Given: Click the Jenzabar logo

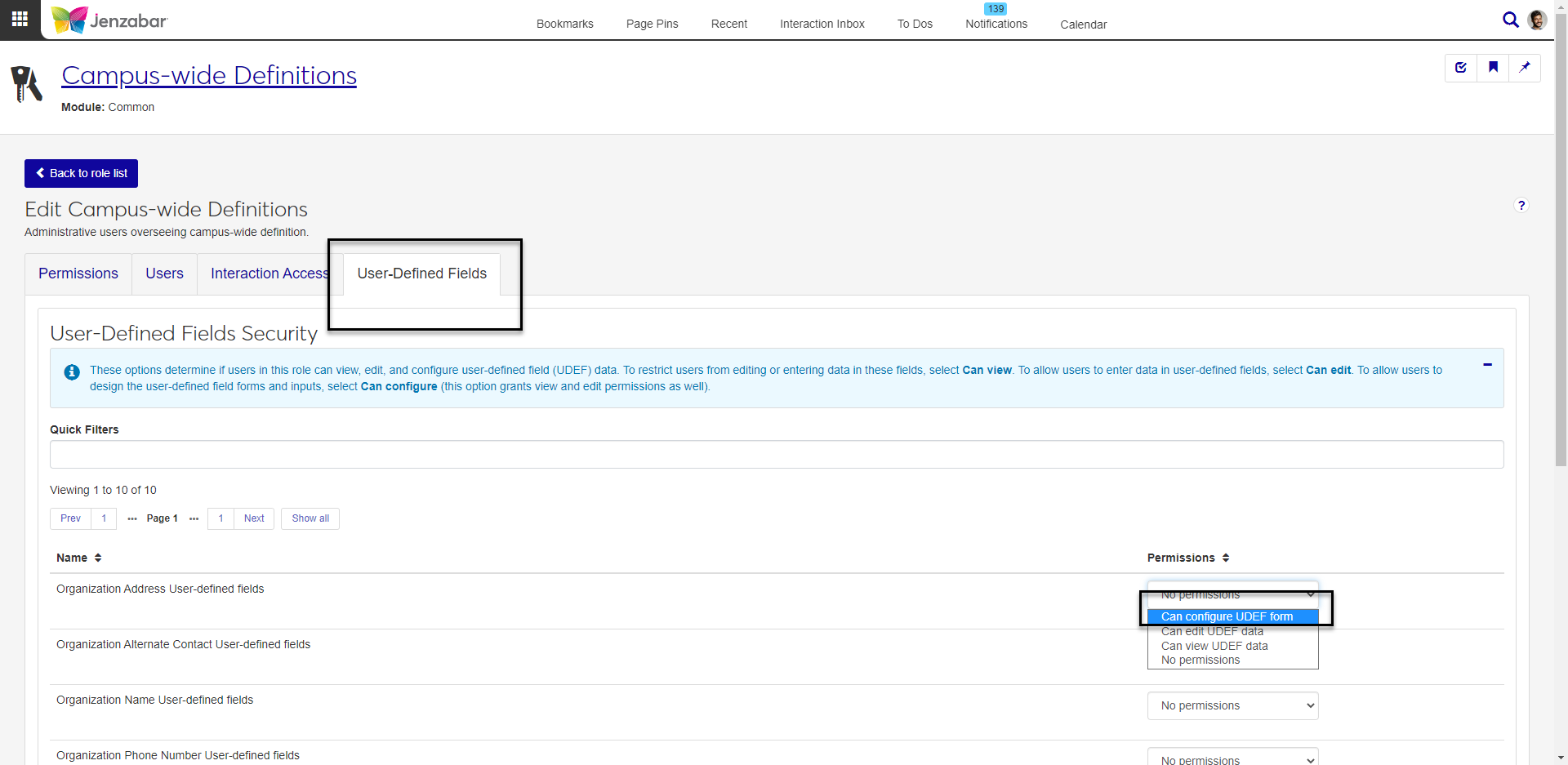Looking at the screenshot, I should 110,20.
